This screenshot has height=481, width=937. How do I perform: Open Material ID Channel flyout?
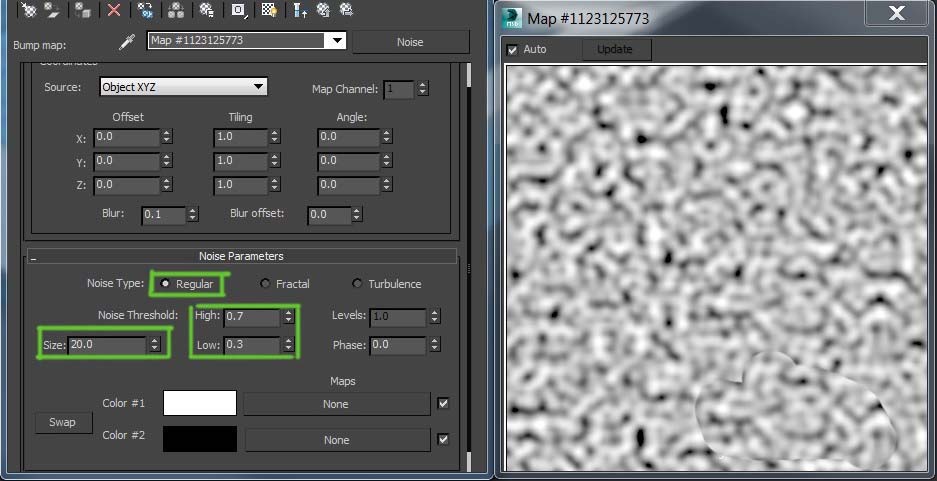[238, 10]
